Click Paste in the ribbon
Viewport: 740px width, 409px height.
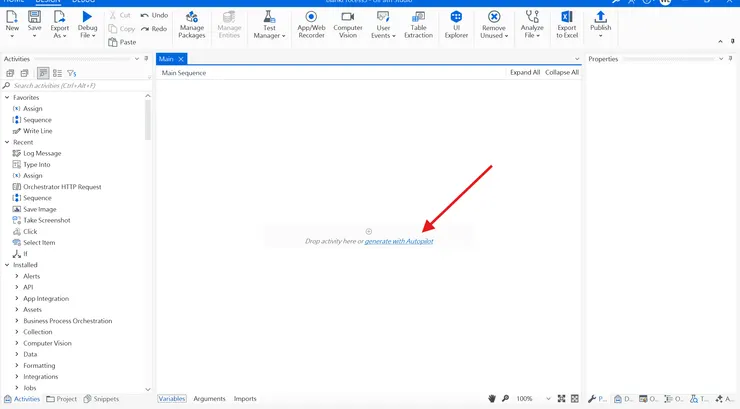pos(122,42)
